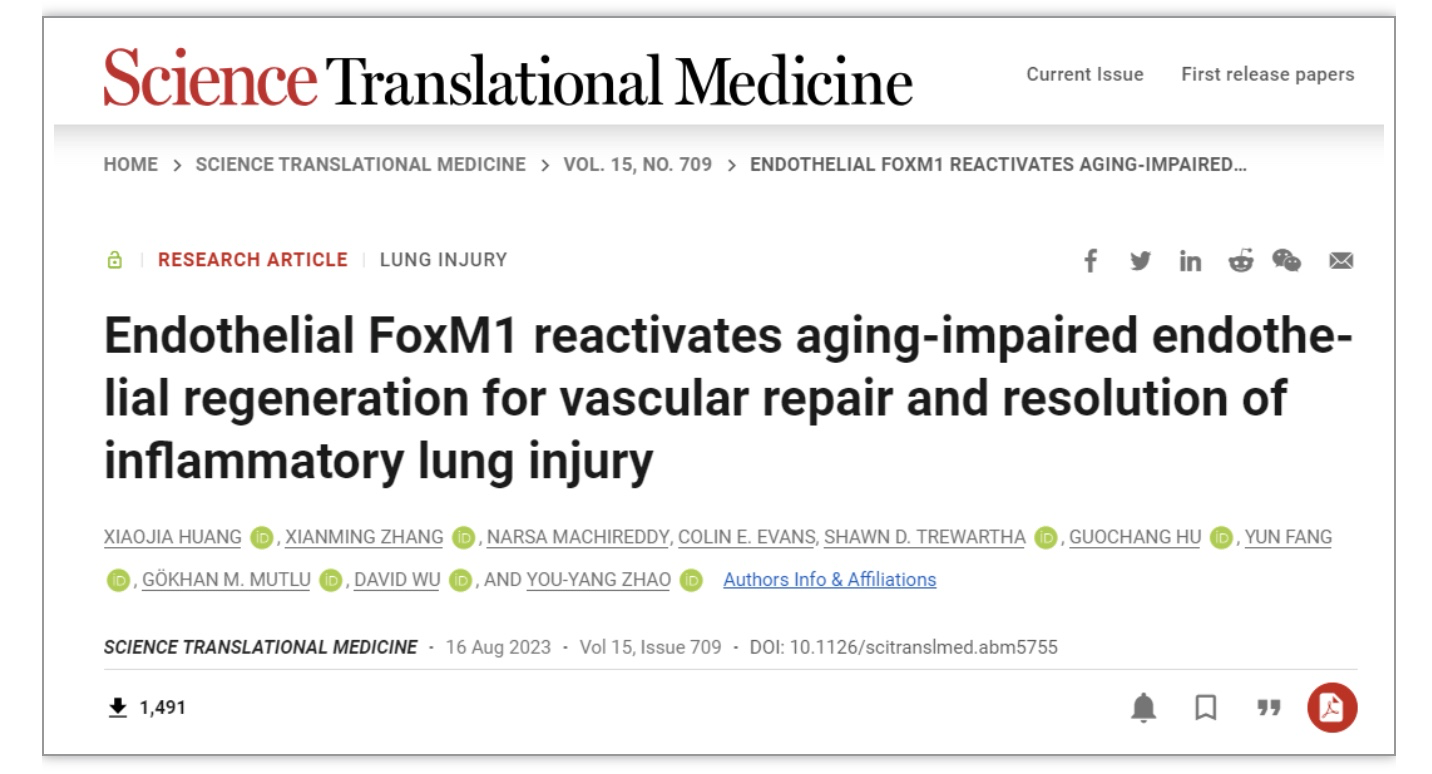Expand Authors Info & Affiliations
The height and width of the screenshot is (774, 1432).
point(830,580)
